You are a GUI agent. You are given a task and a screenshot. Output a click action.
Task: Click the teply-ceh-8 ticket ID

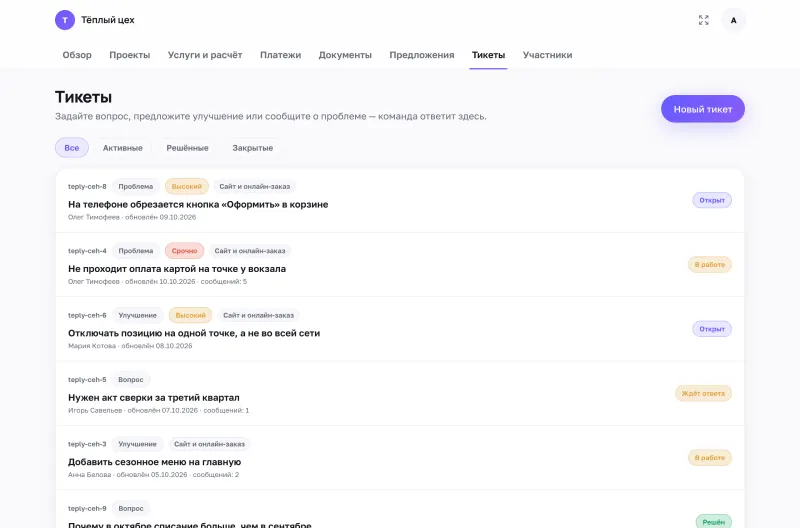tap(87, 187)
